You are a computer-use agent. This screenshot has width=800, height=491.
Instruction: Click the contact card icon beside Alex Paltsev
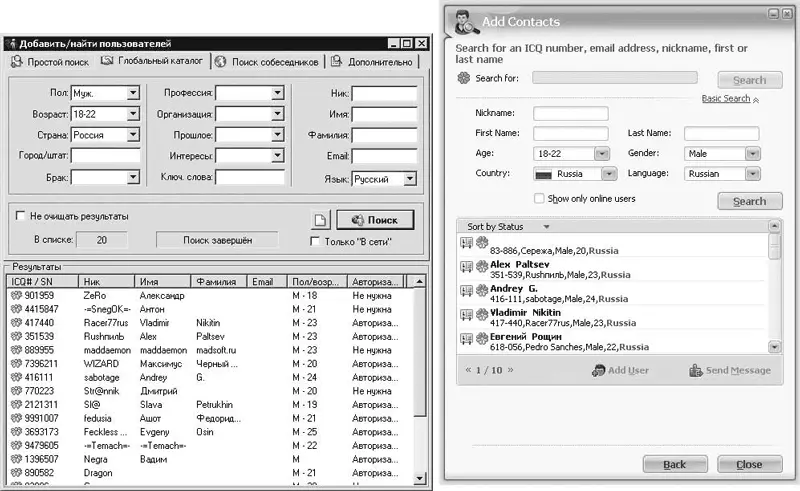coord(466,266)
